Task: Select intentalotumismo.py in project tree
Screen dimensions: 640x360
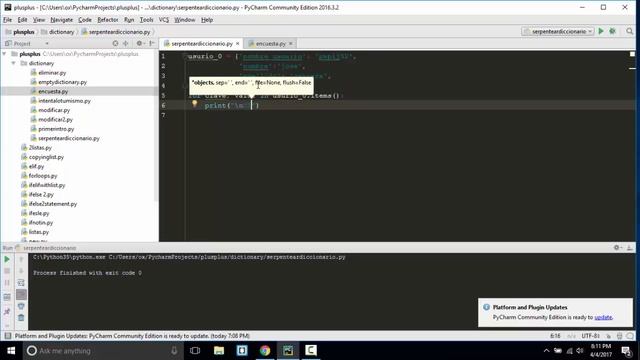Action: tap(64, 101)
